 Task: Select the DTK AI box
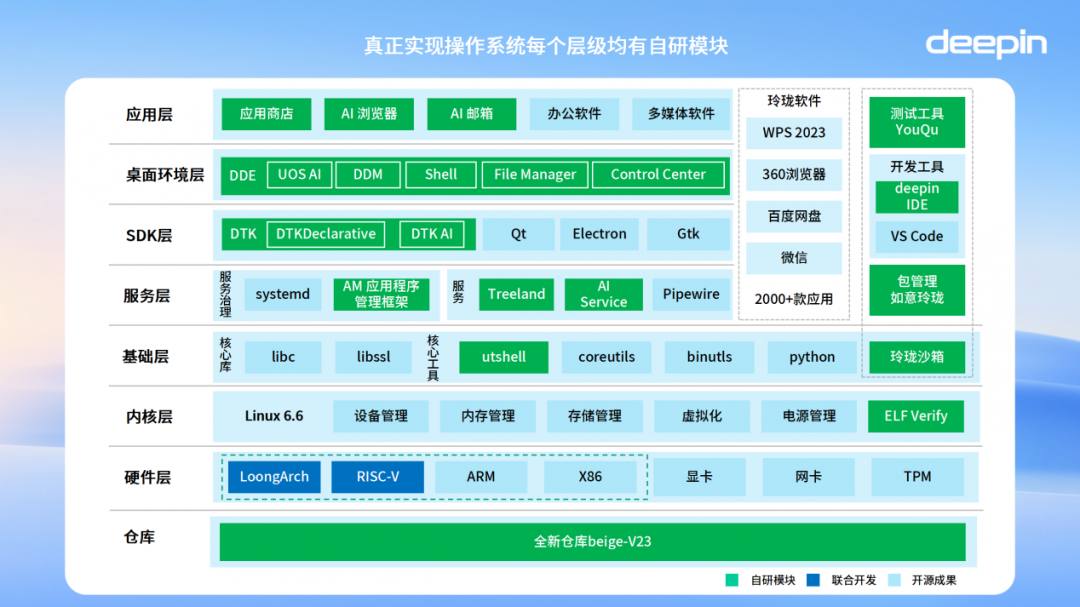coord(431,234)
